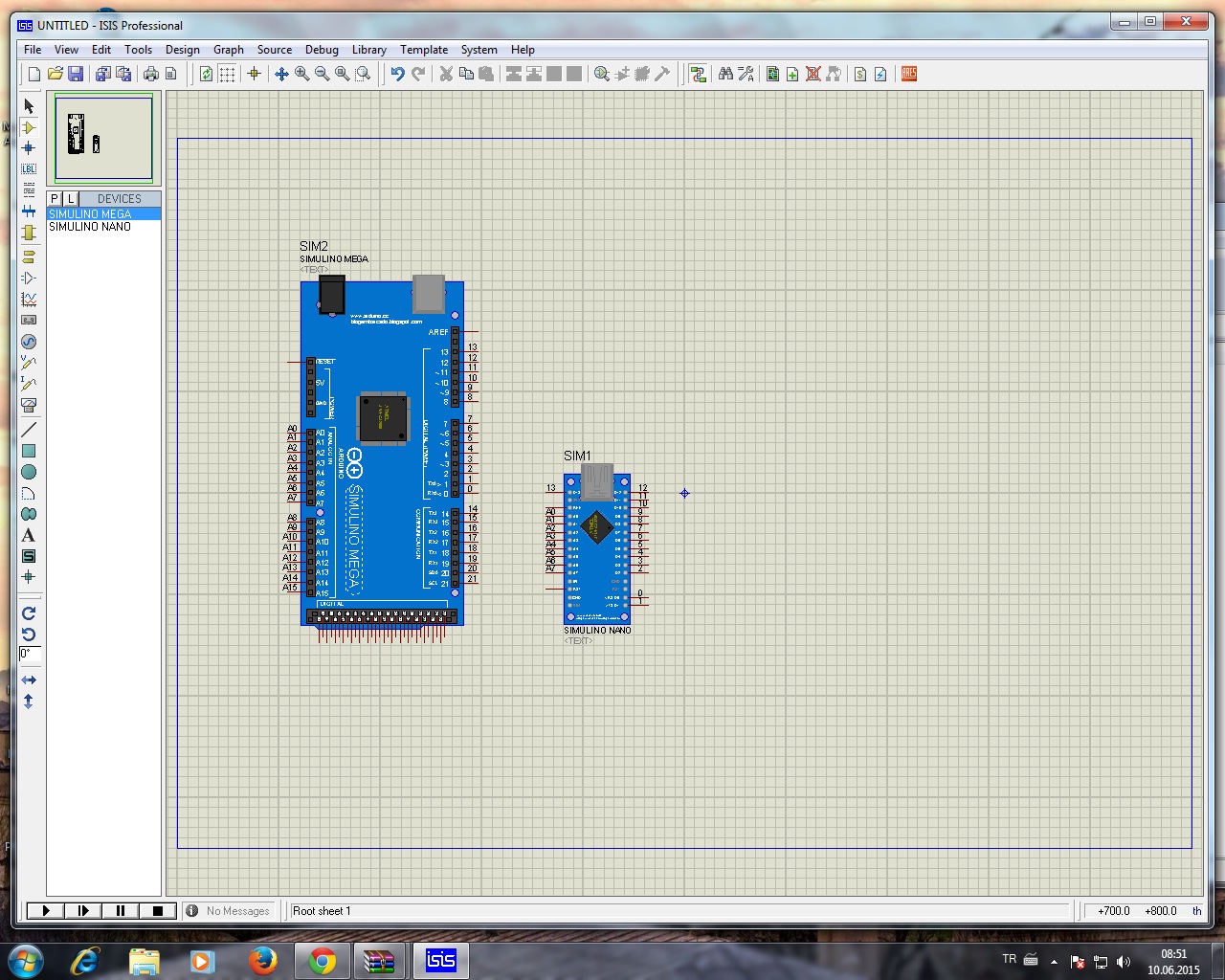
Task: Select the Device Pins mode tool
Action: (29, 278)
